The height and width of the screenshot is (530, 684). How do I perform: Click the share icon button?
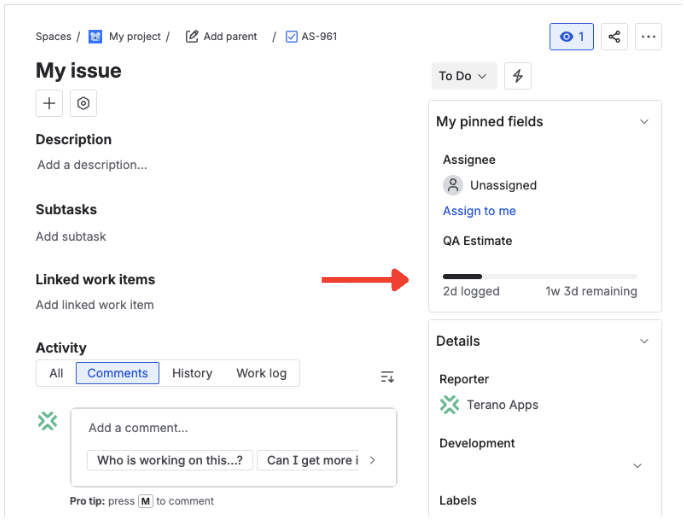[614, 37]
